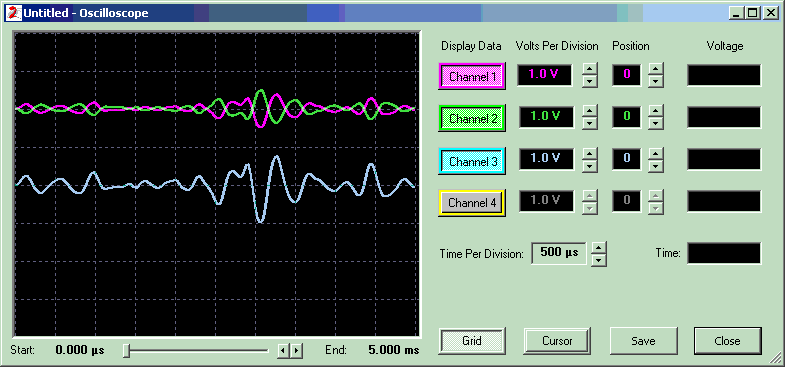Click Channel 3 voltage readout box

(724, 159)
